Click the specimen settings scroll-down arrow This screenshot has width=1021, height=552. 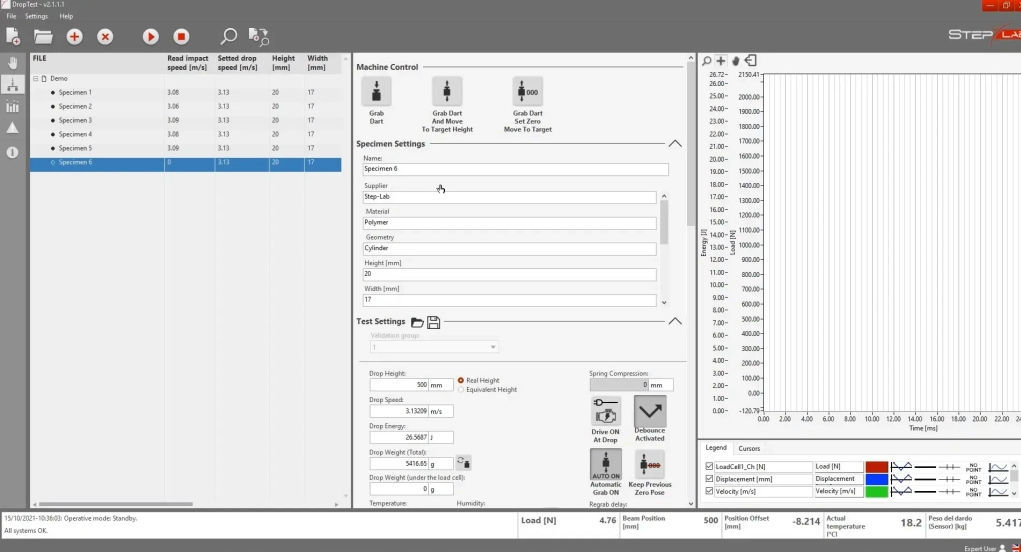(664, 302)
